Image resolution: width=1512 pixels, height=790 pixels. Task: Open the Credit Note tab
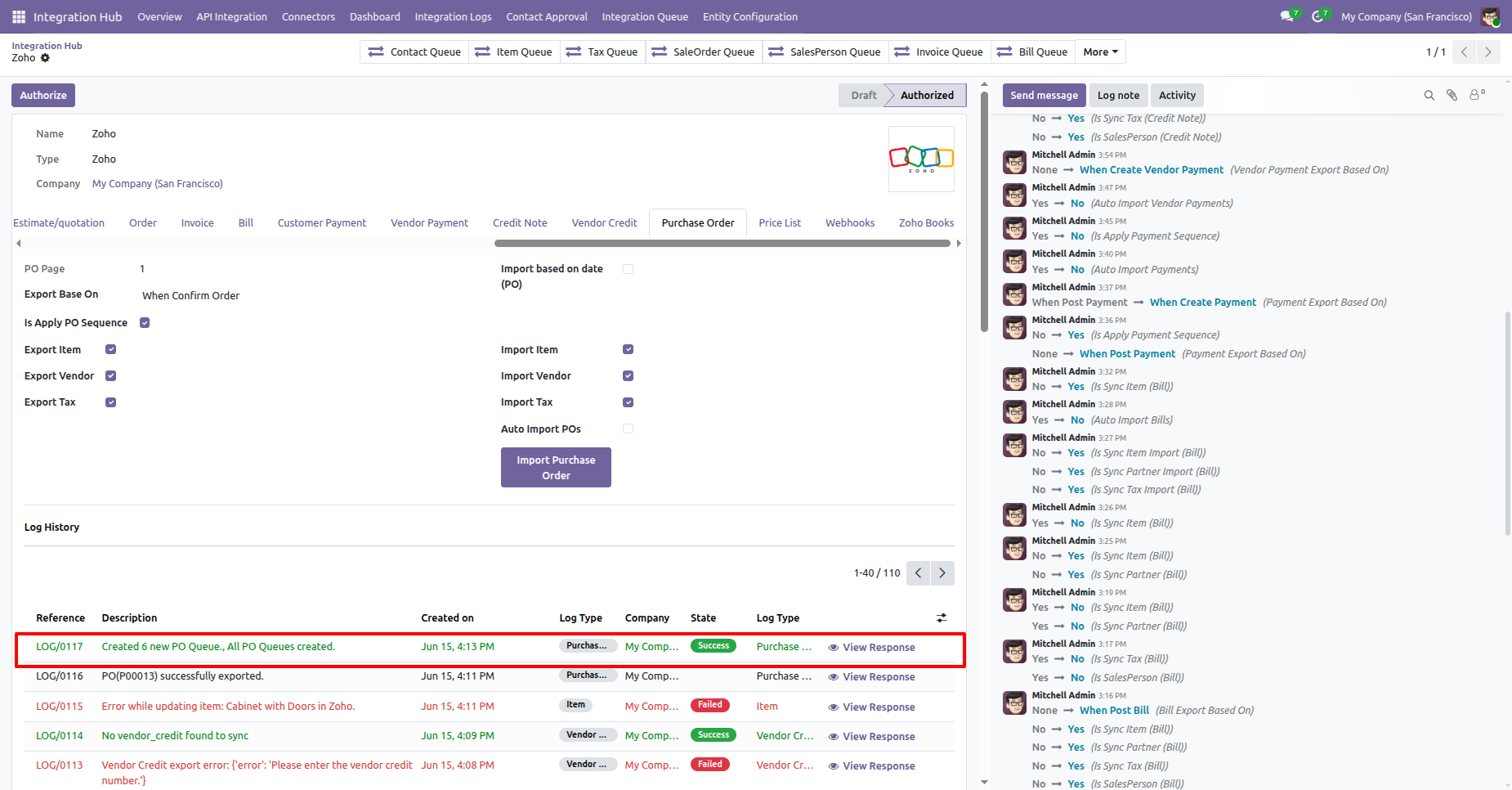(x=520, y=223)
